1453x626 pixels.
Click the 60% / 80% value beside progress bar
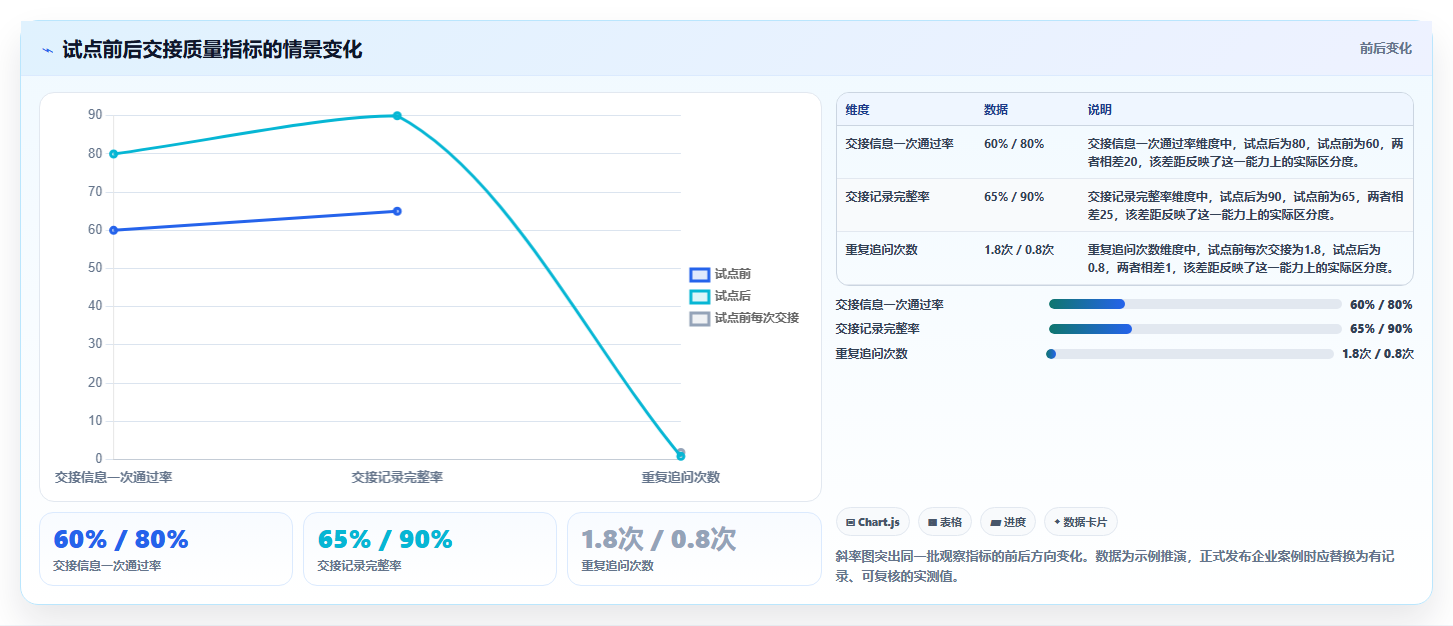(x=1381, y=305)
